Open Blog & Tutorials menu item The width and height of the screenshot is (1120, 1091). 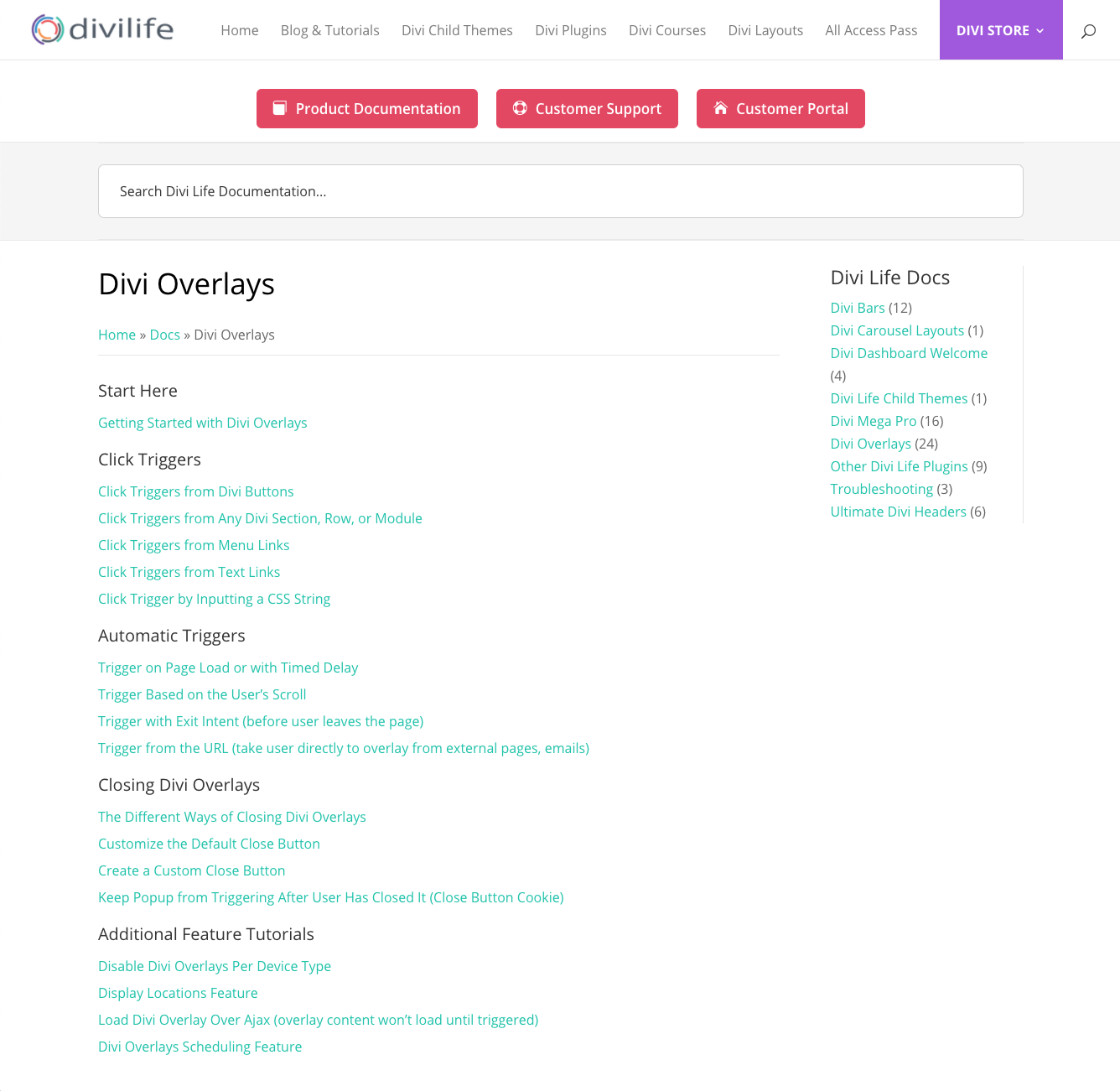point(329,30)
